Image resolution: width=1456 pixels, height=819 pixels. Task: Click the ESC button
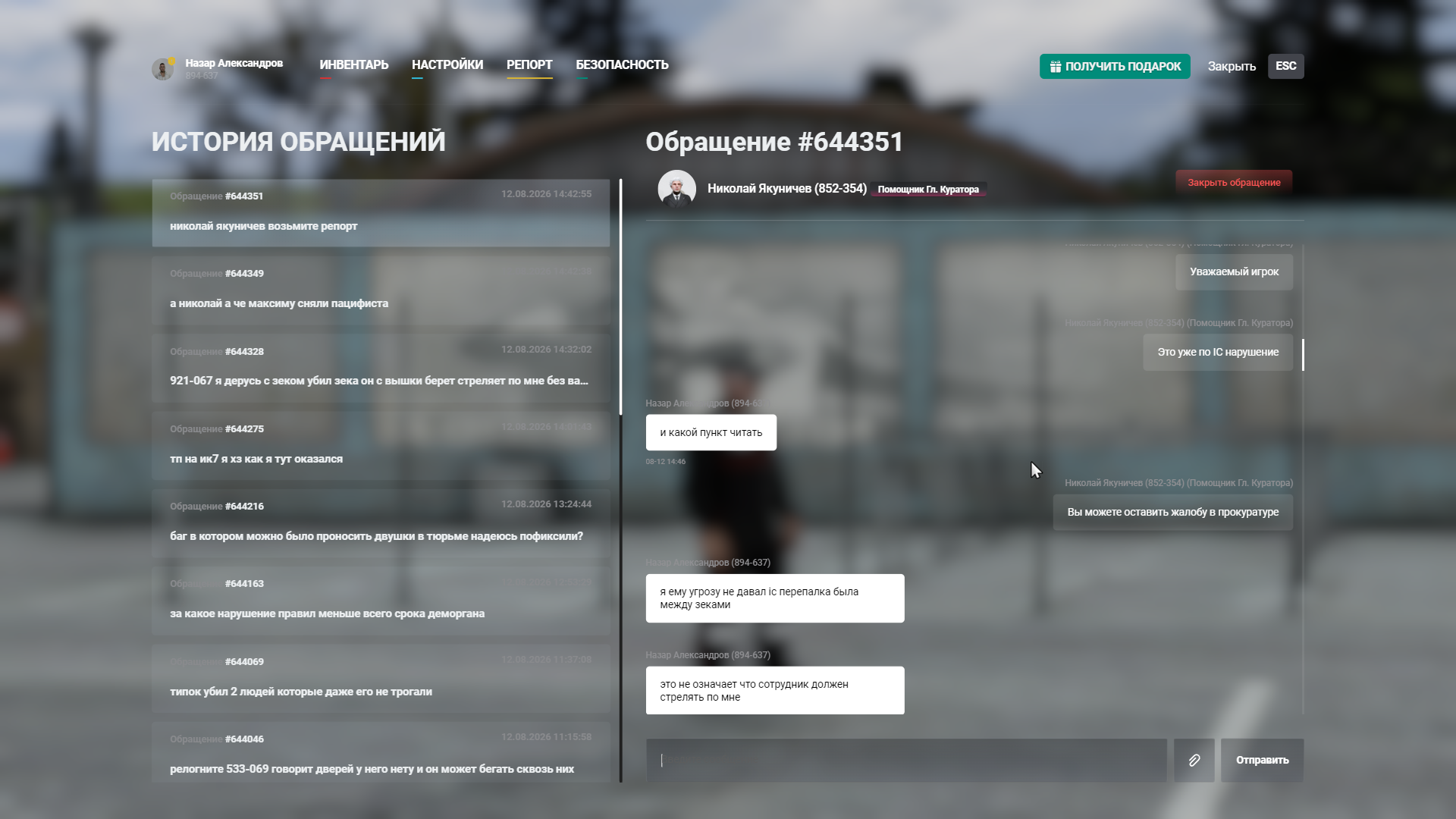[x=1286, y=66]
